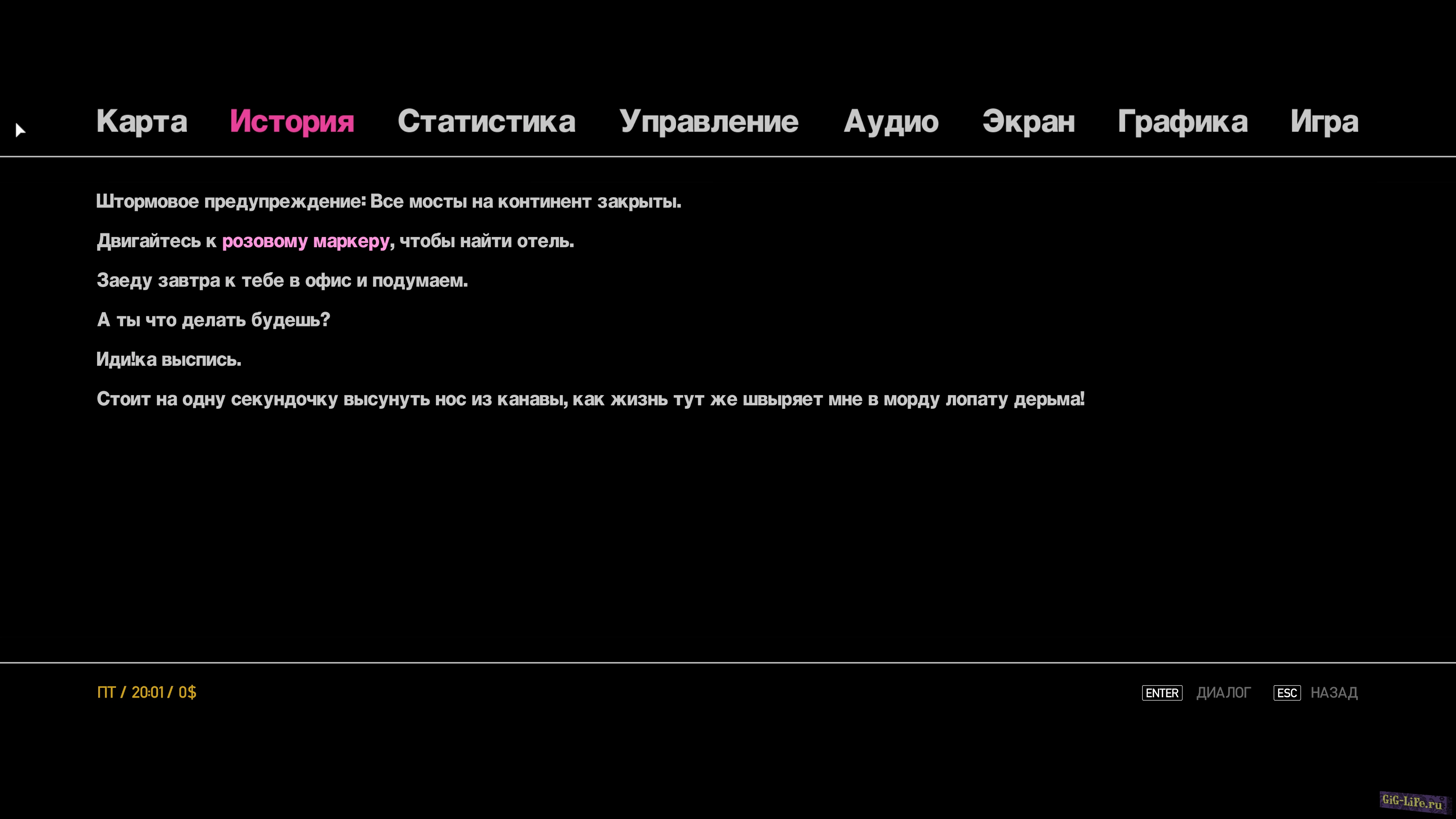Click the day/time/money status text
Viewport: 1456px width, 819px height.
pos(146,692)
